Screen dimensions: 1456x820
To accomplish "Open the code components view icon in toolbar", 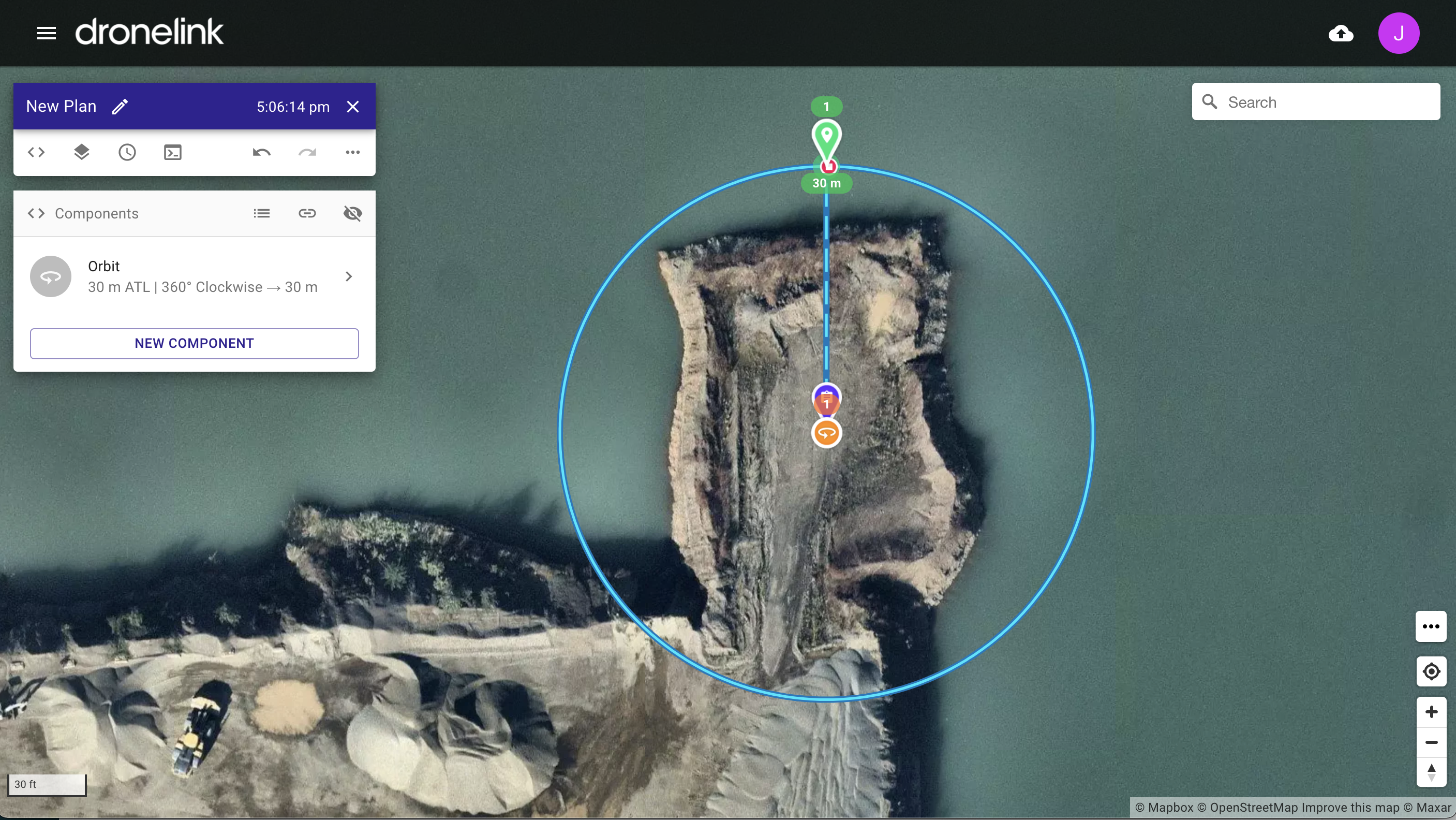I will 36,152.
